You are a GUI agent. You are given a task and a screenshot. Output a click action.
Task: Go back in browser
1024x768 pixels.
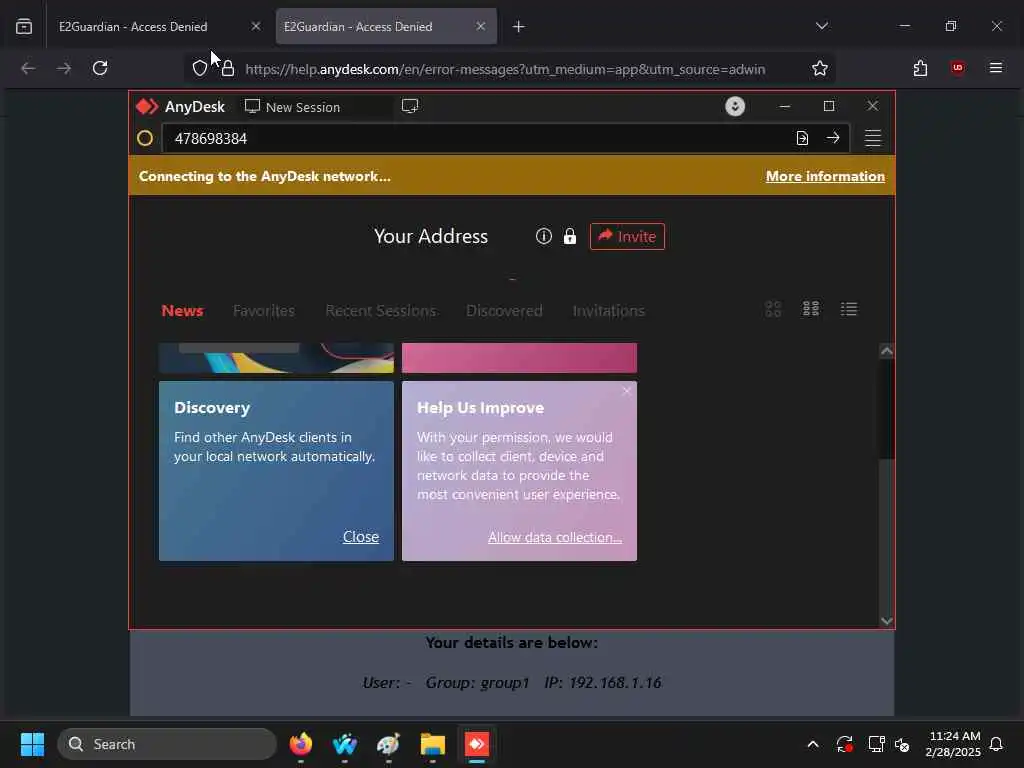[x=28, y=68]
